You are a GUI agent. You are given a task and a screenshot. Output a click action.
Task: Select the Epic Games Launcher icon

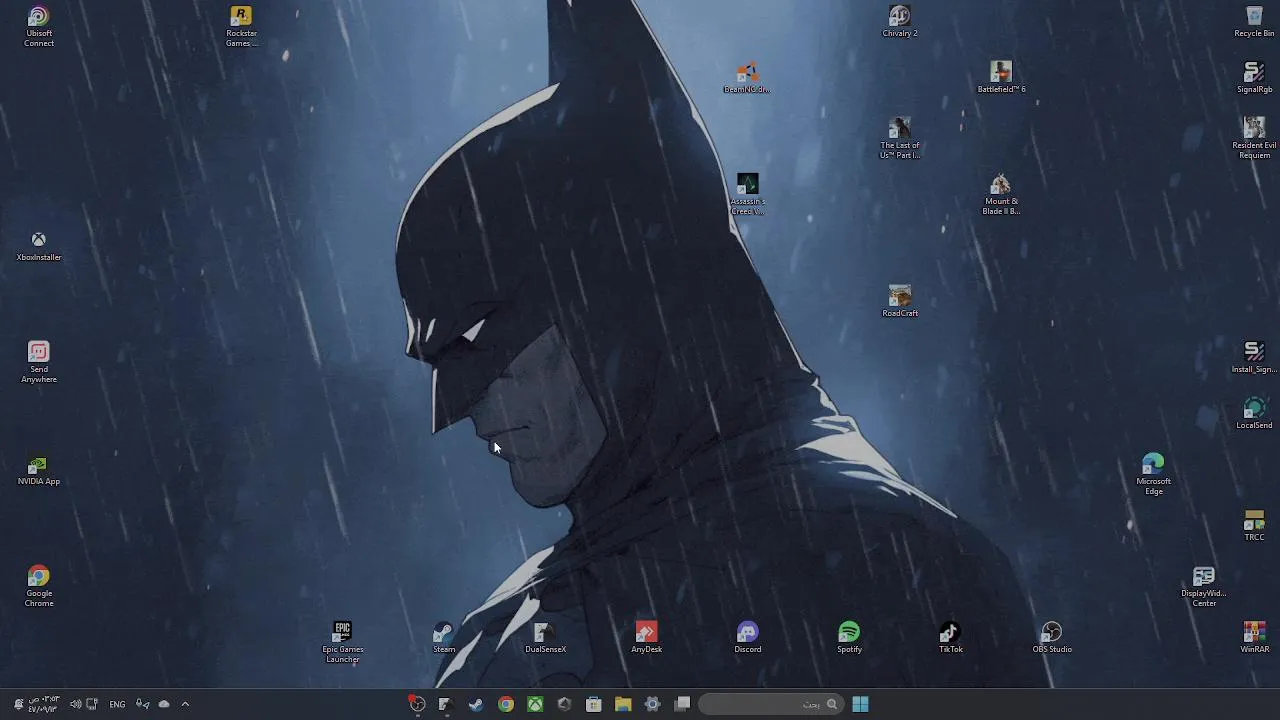(342, 642)
